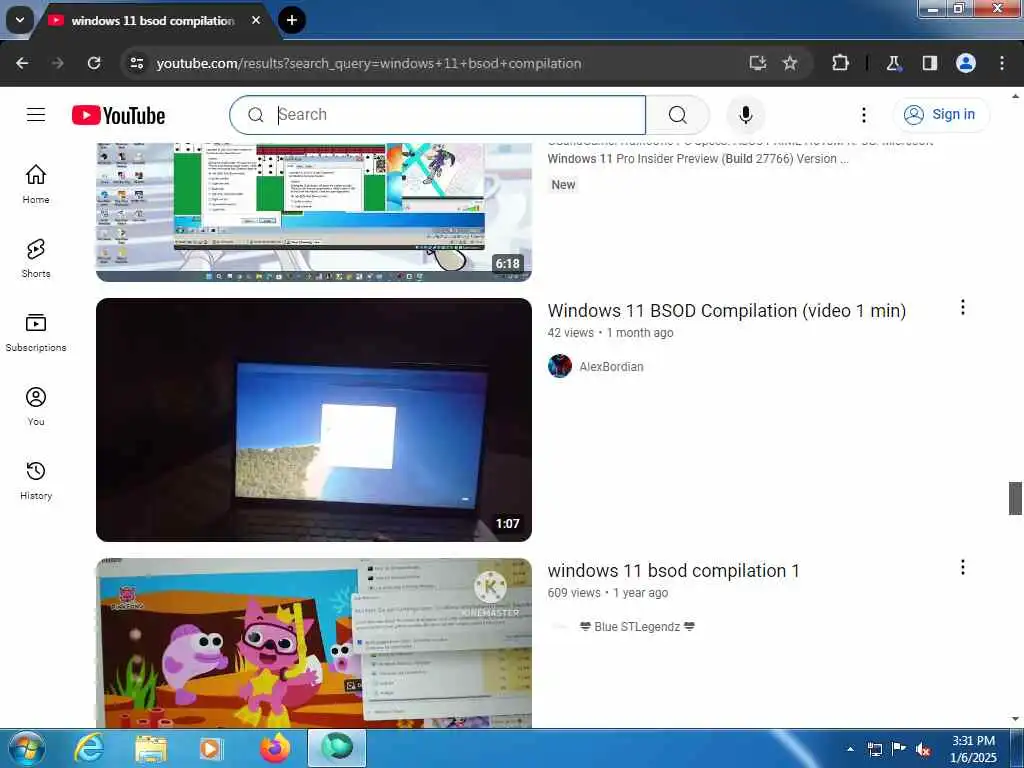Click 609 views metadata text
The width and height of the screenshot is (1024, 768).
tap(574, 593)
